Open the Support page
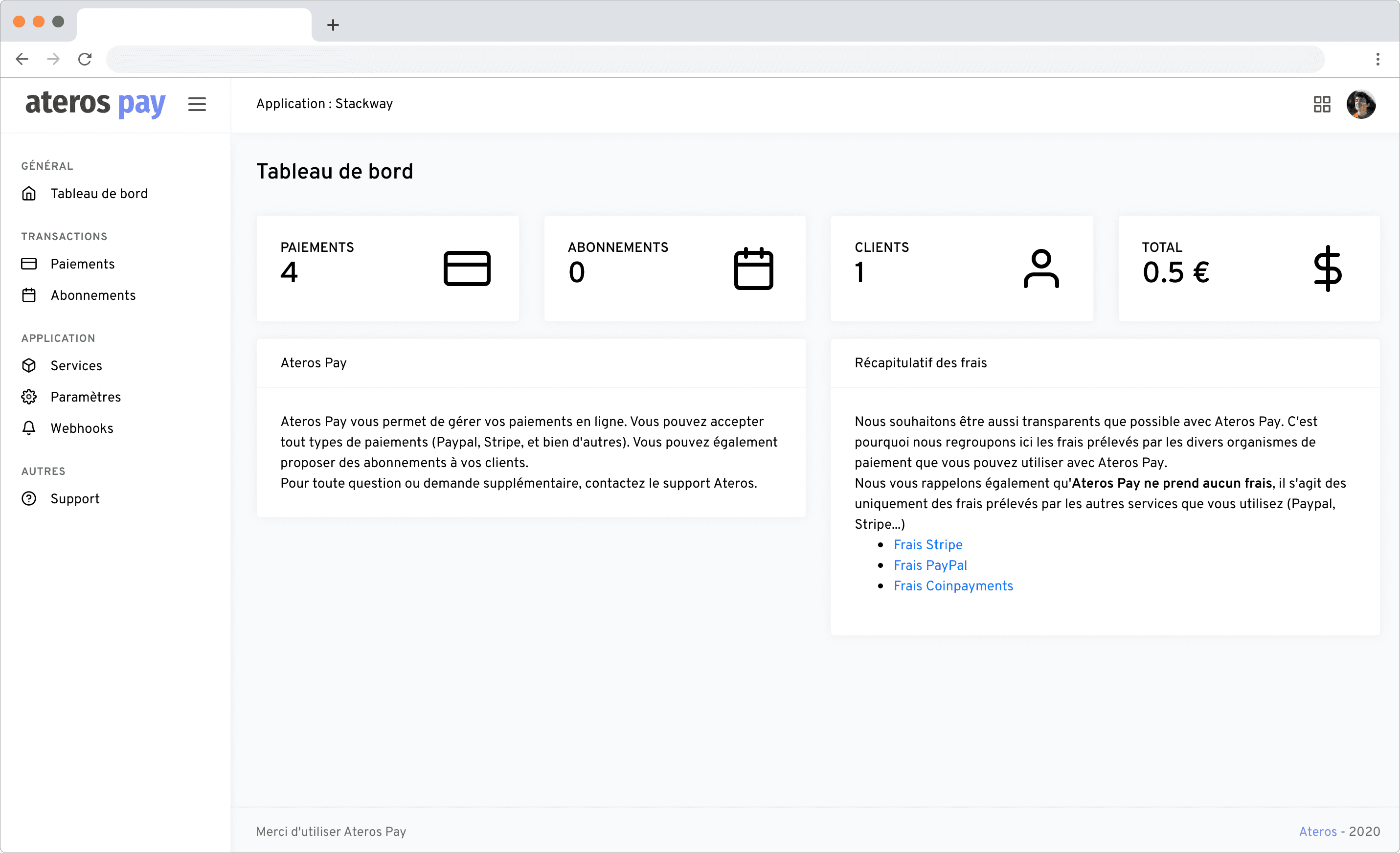Screen dimensions: 1400x853 click(74, 498)
